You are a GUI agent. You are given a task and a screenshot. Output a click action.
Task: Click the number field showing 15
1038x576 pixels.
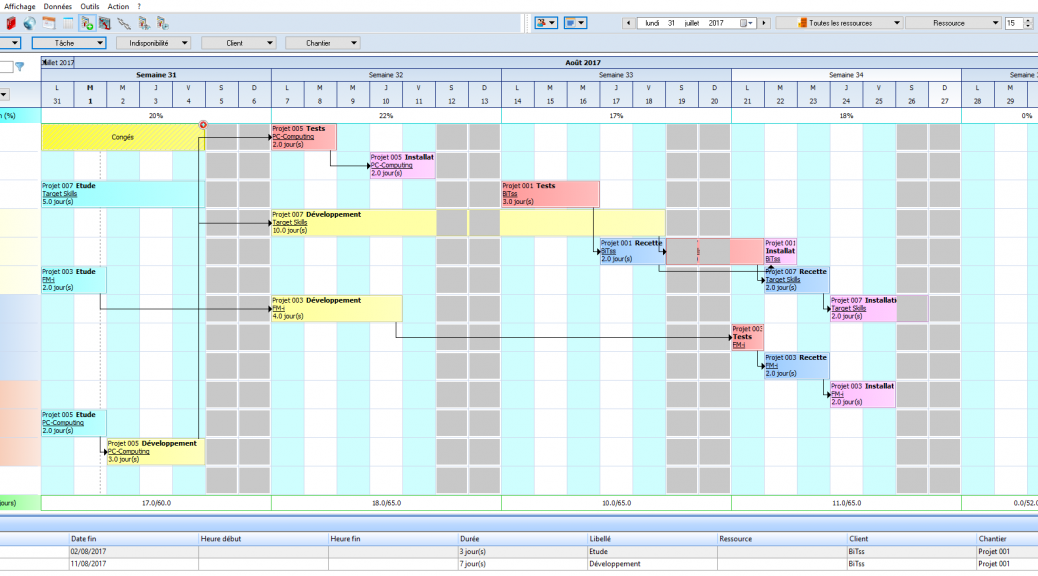(1014, 23)
